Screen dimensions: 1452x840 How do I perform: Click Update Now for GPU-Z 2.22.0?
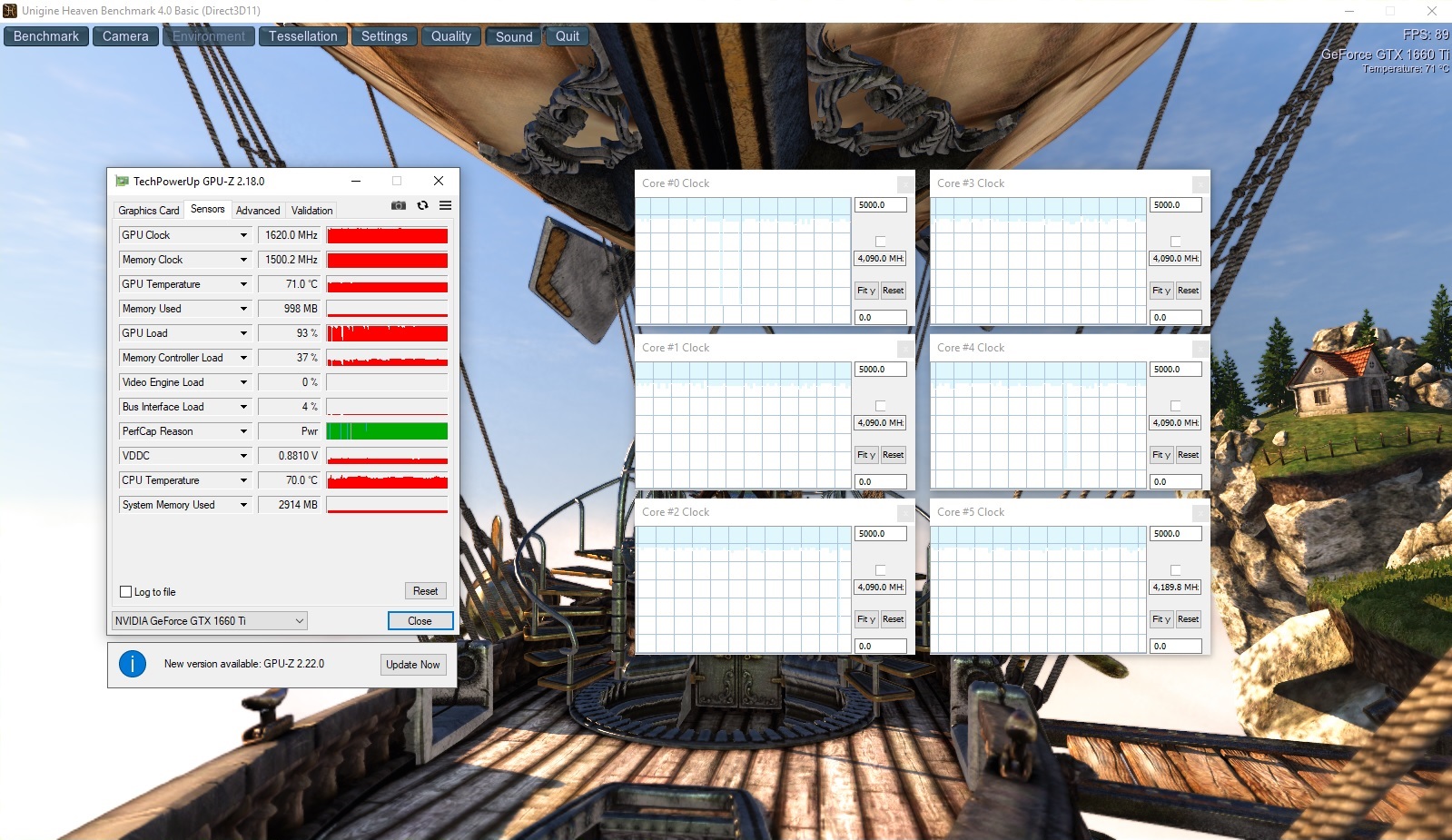(x=413, y=665)
